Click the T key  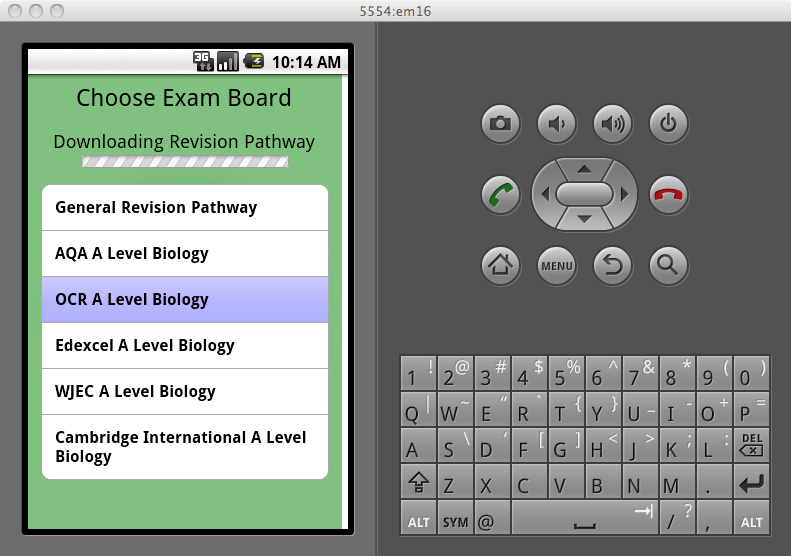click(x=567, y=409)
